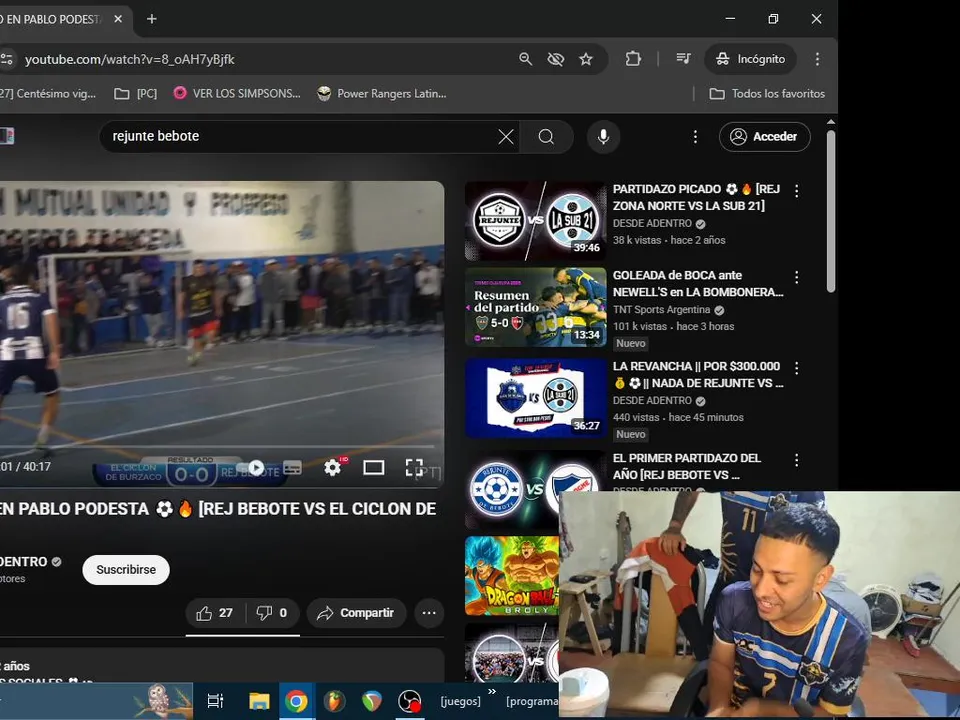The height and width of the screenshot is (720, 960).
Task: Open the more actions ellipsis button below the video
Action: [429, 613]
